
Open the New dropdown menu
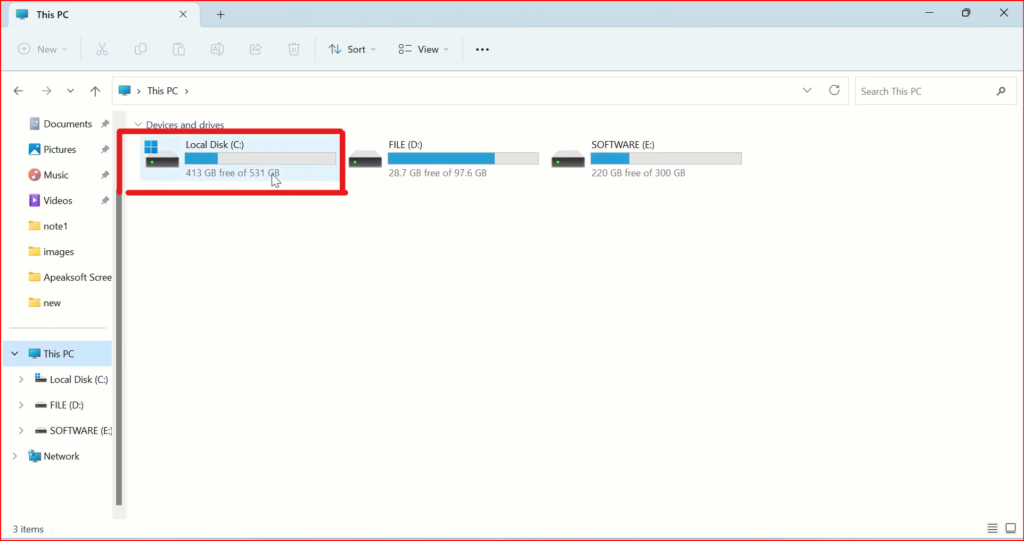(42, 49)
